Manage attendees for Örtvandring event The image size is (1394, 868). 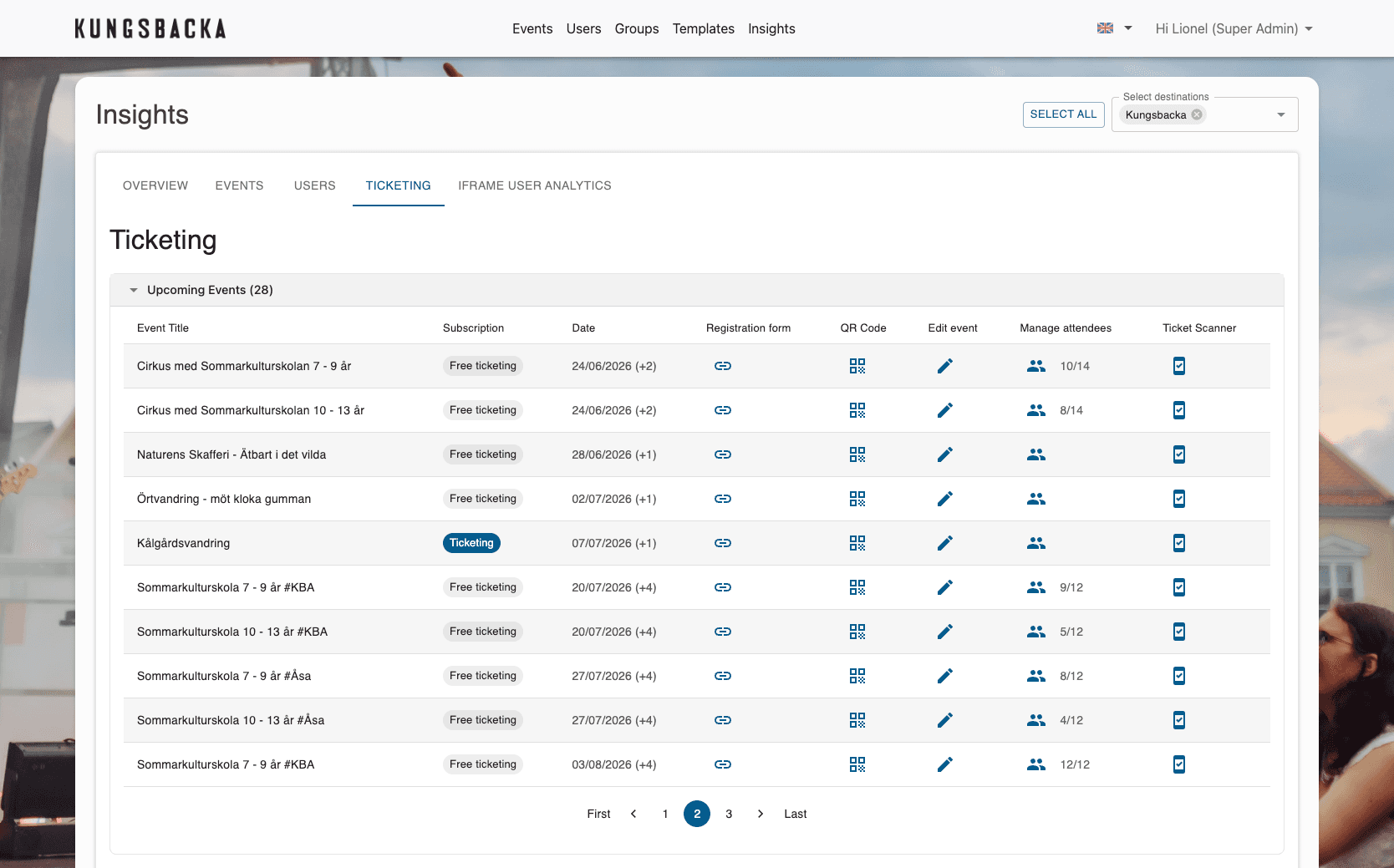[1036, 499]
